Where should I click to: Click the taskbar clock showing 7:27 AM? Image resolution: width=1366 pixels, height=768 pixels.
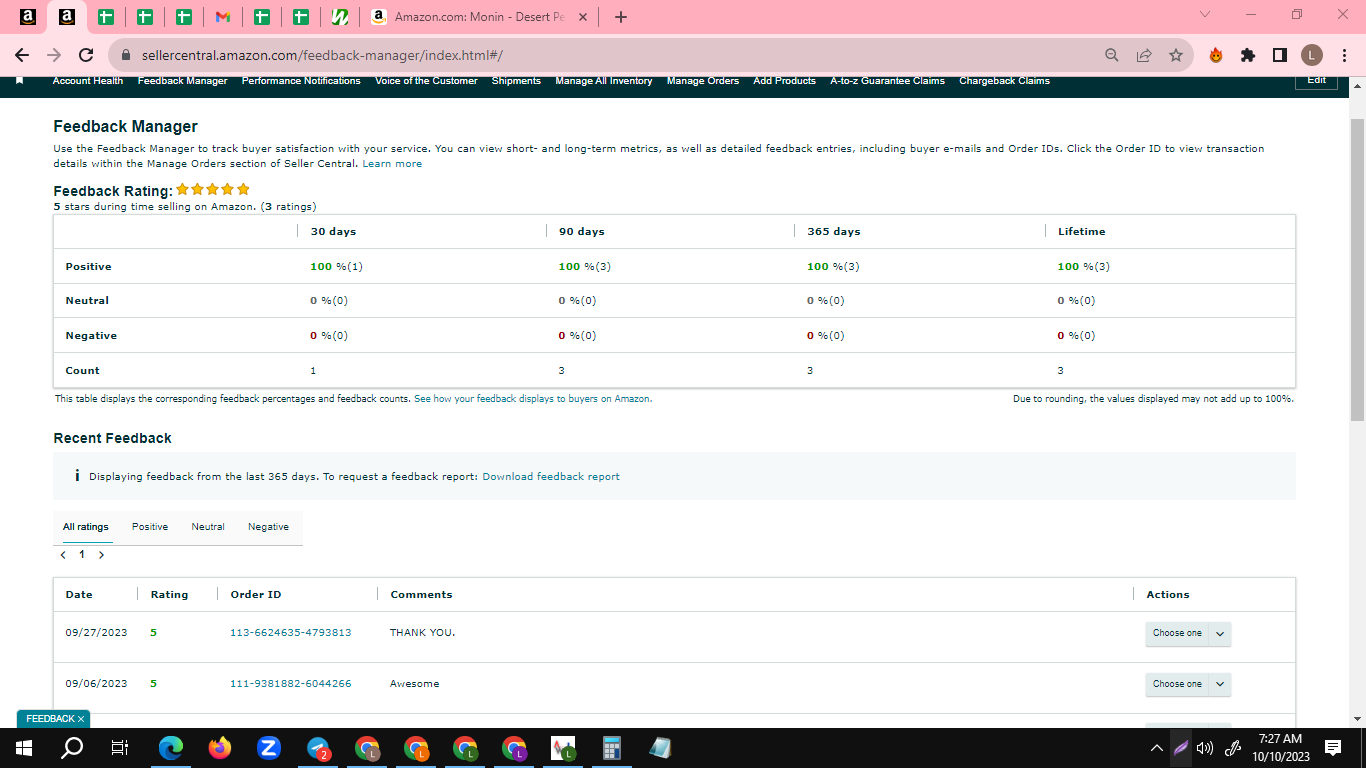(x=1280, y=747)
